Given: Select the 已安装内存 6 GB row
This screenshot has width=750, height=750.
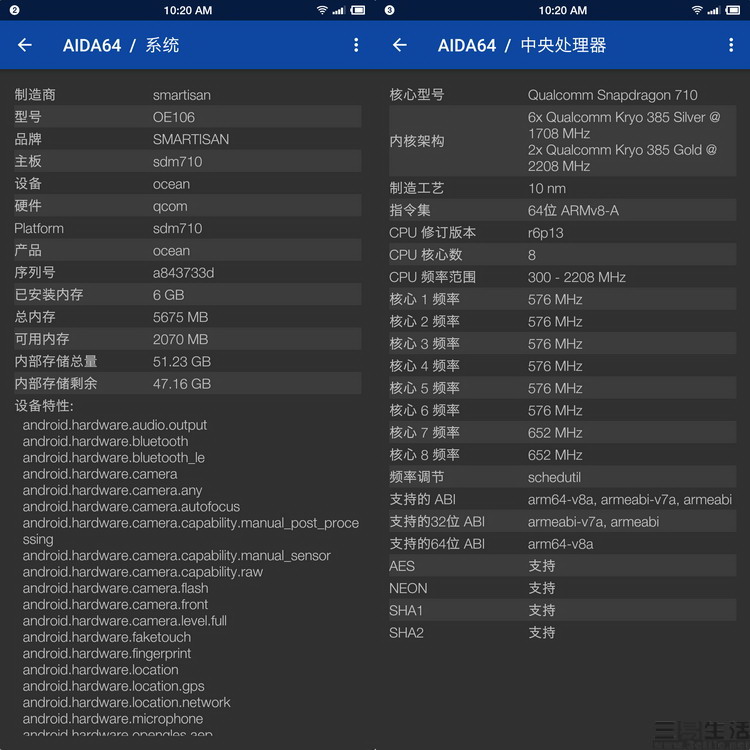Looking at the screenshot, I should [187, 295].
